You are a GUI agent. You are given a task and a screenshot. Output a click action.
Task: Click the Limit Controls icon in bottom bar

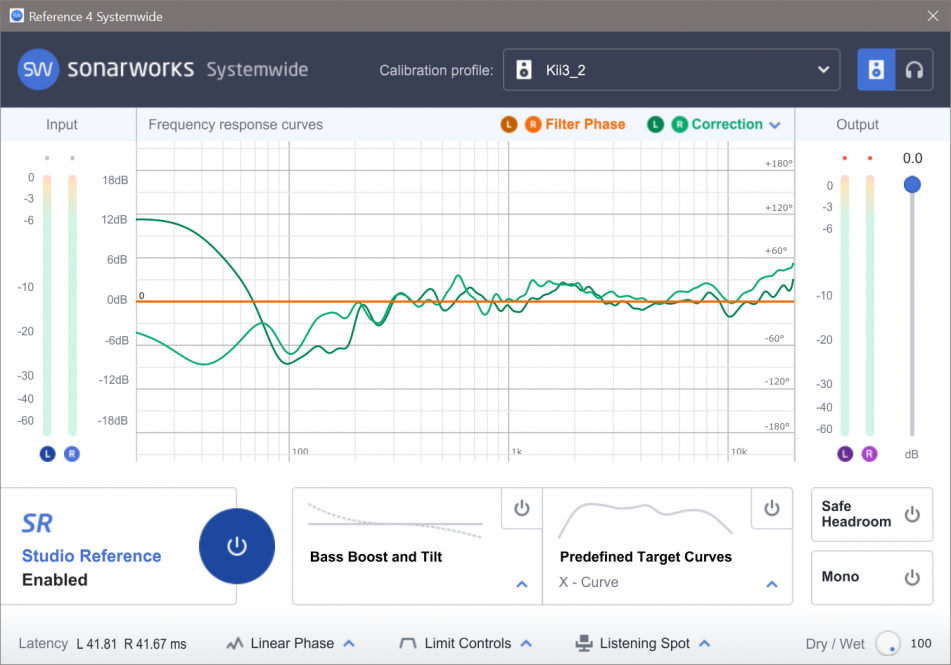(x=407, y=643)
